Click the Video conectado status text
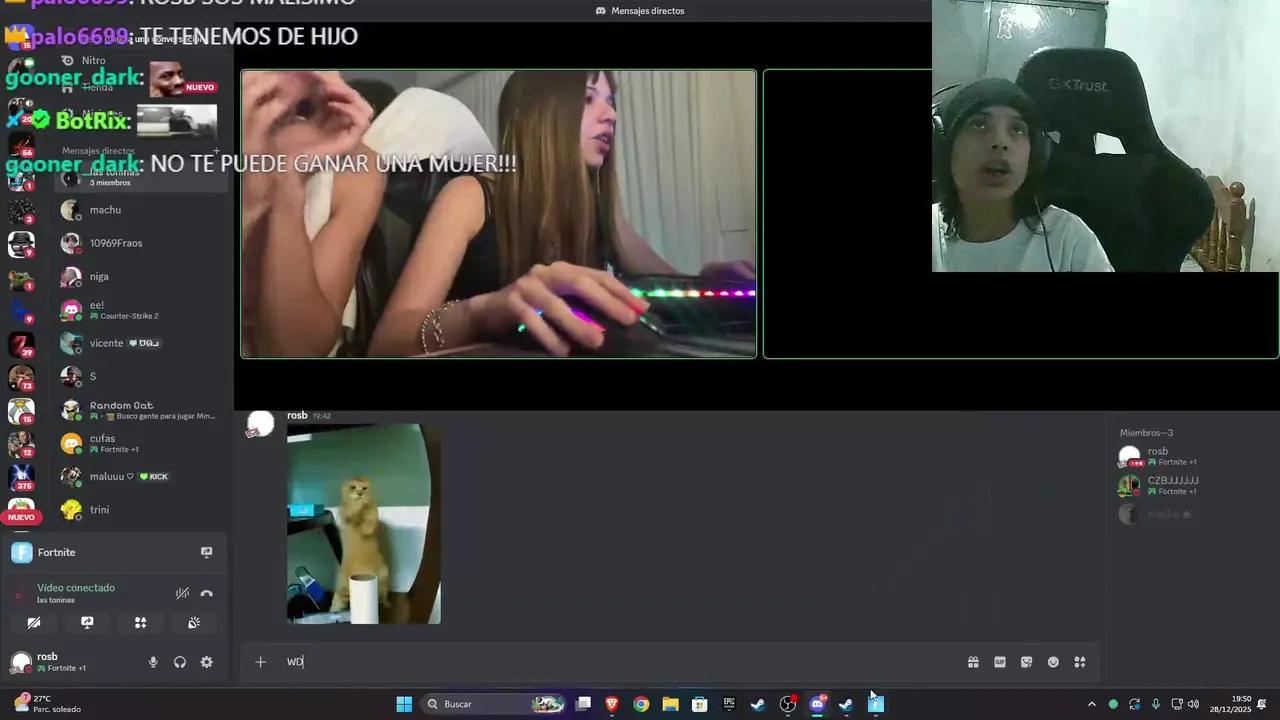1280x720 pixels. pos(76,588)
